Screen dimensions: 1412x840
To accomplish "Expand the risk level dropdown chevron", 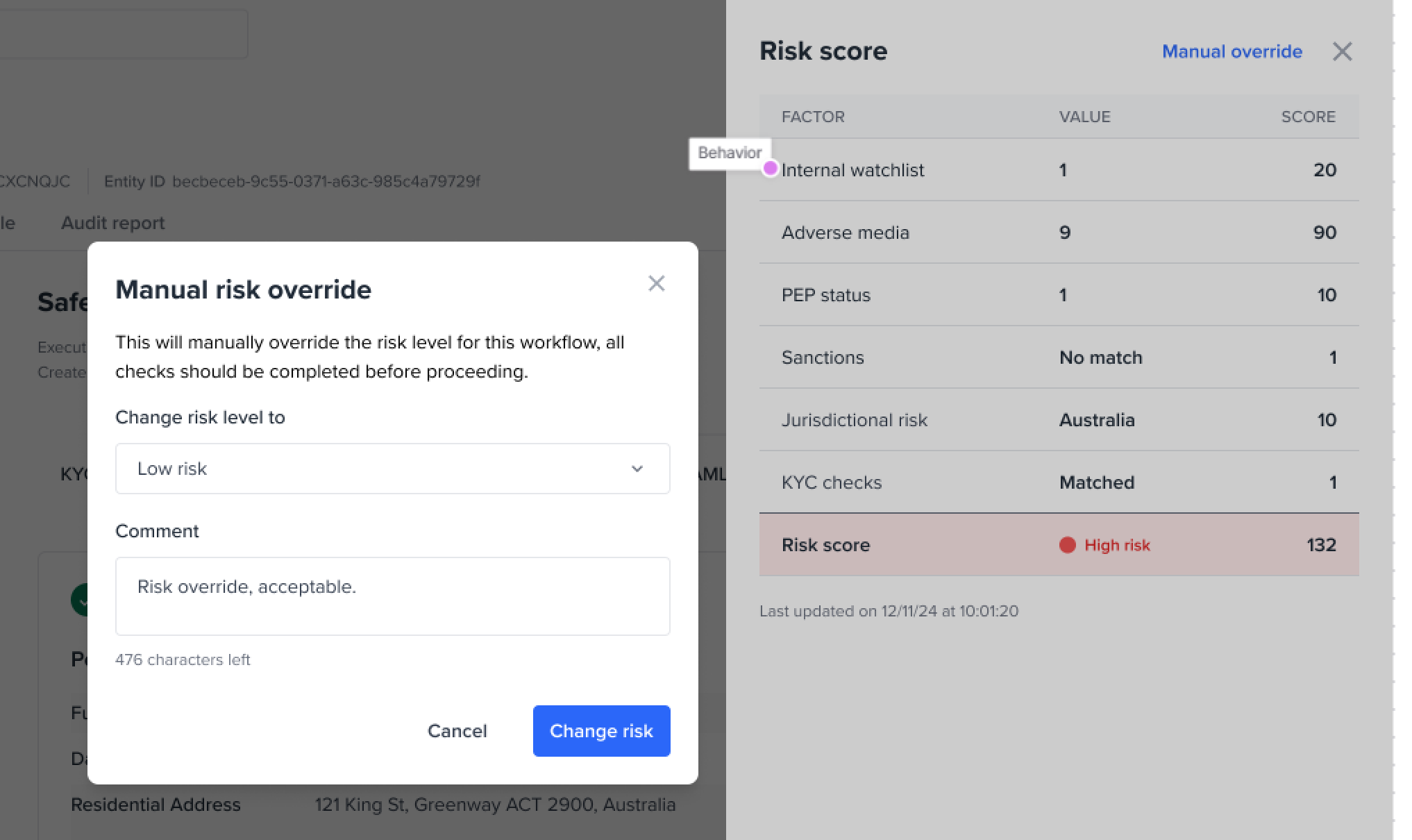I will click(x=637, y=469).
